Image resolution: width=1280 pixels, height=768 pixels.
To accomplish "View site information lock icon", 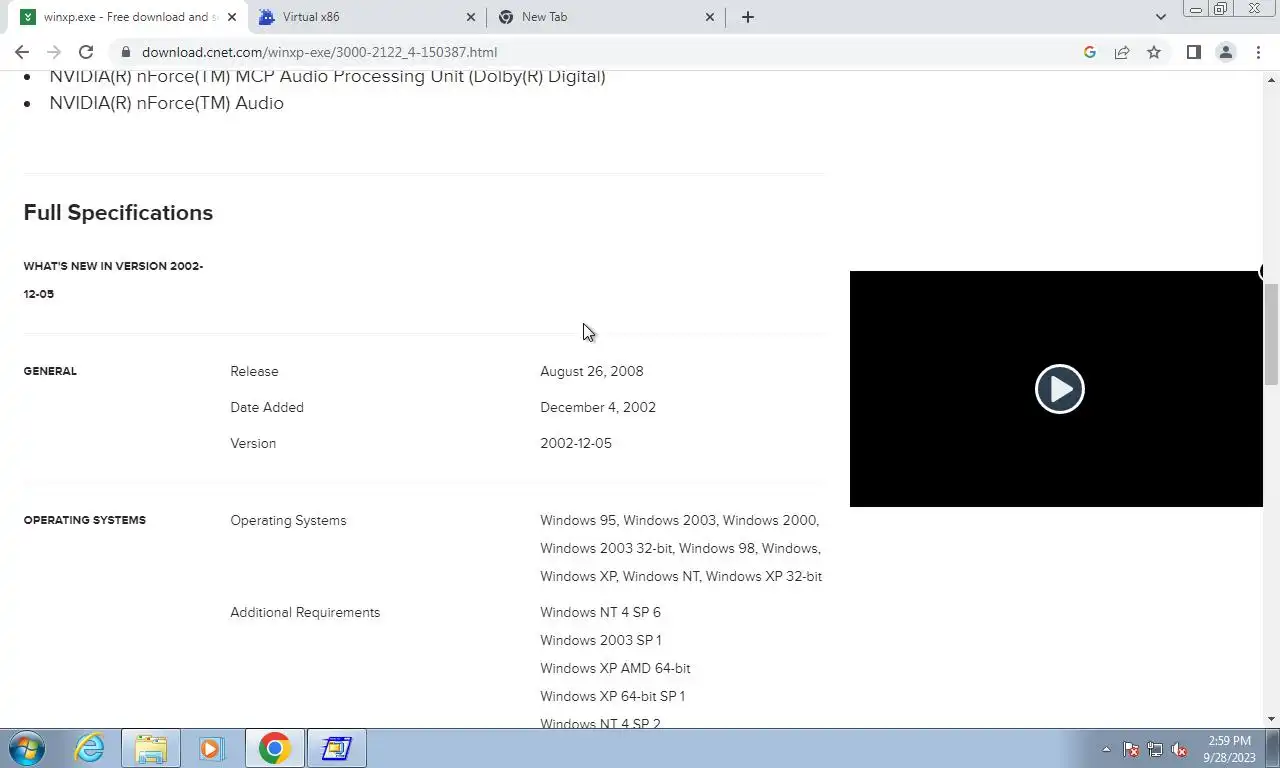I will click(x=125, y=52).
